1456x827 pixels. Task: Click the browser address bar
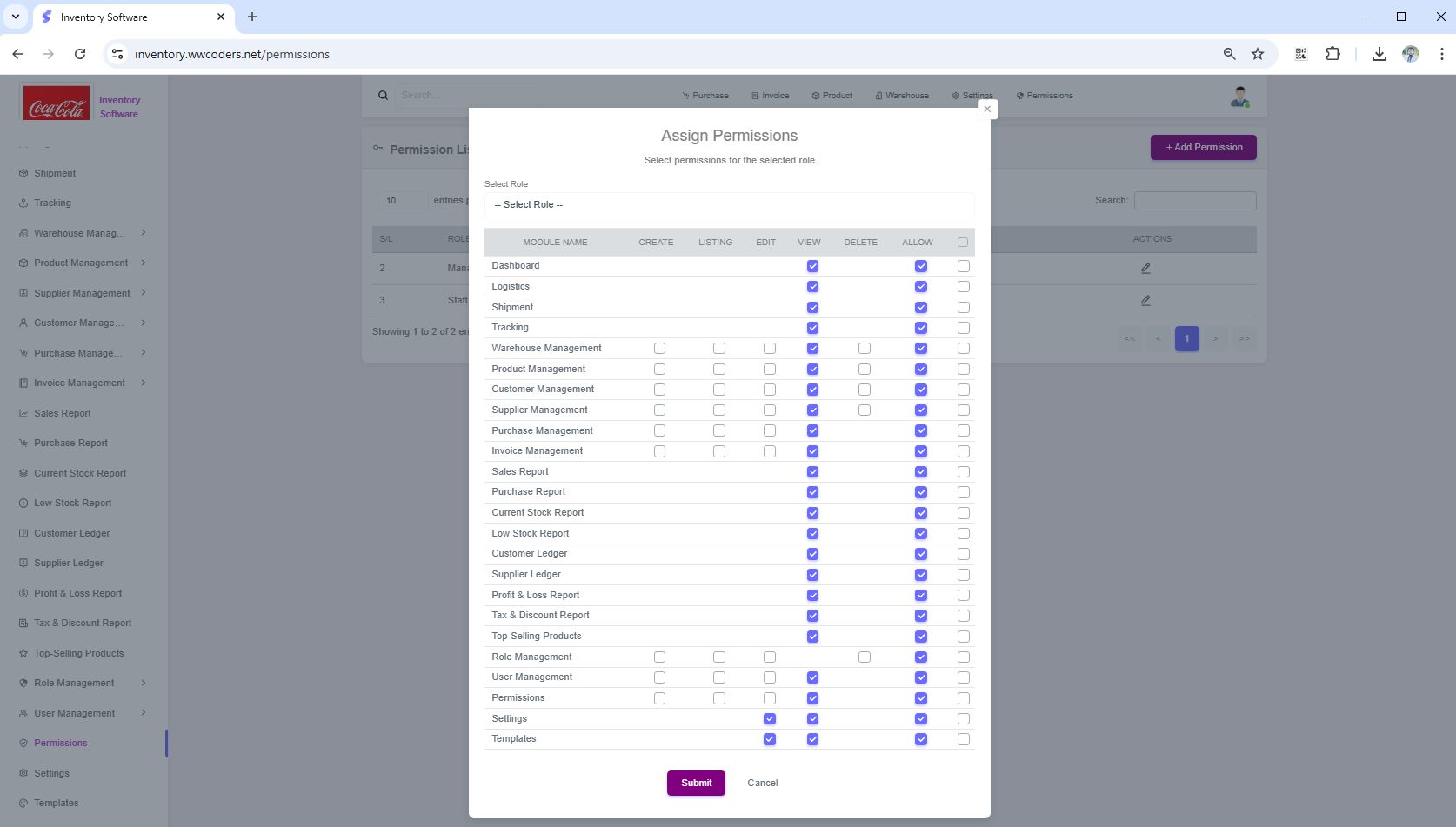[x=670, y=54]
